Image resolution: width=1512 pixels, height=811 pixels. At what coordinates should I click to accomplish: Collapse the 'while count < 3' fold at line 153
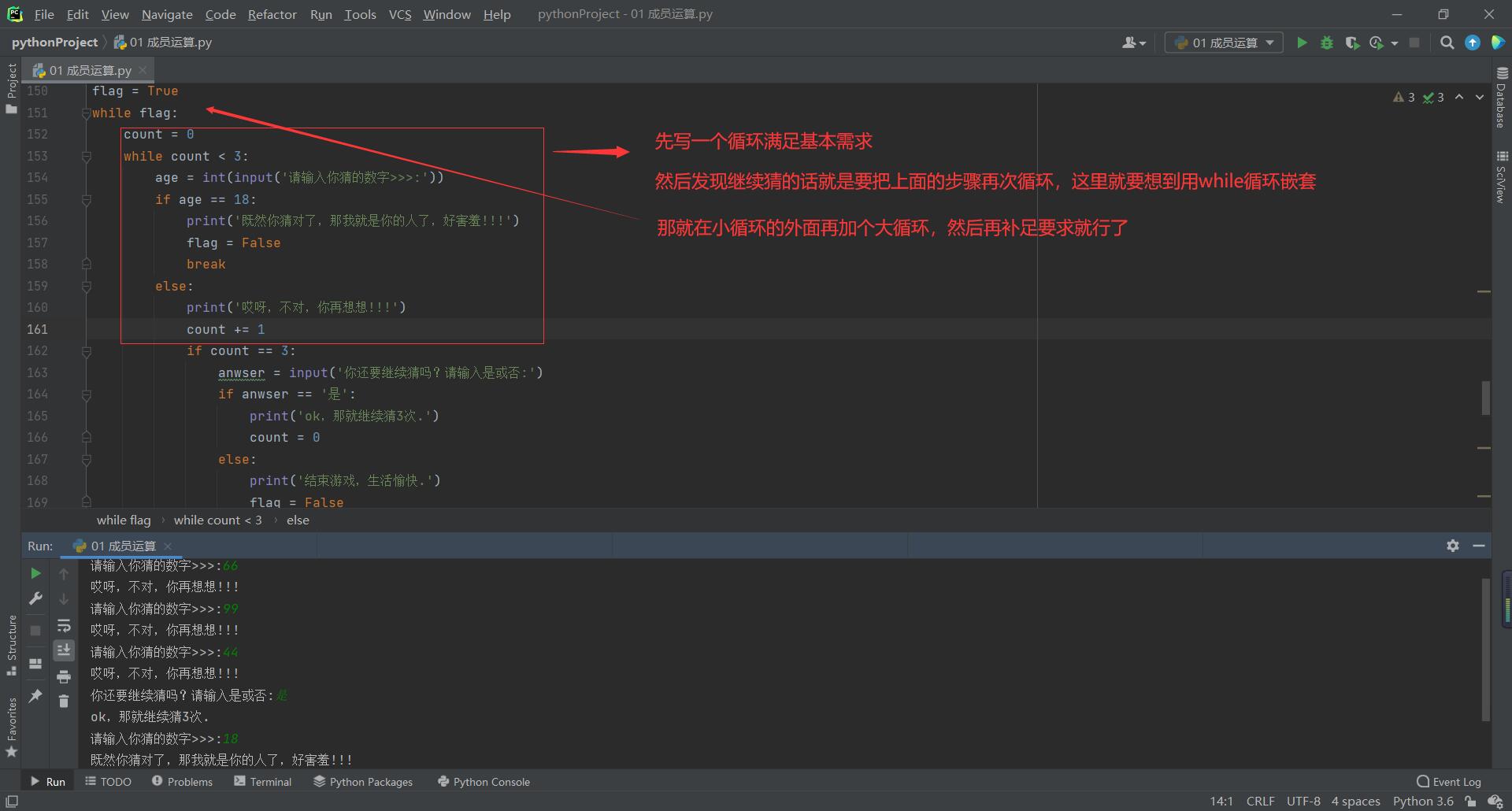click(86, 157)
